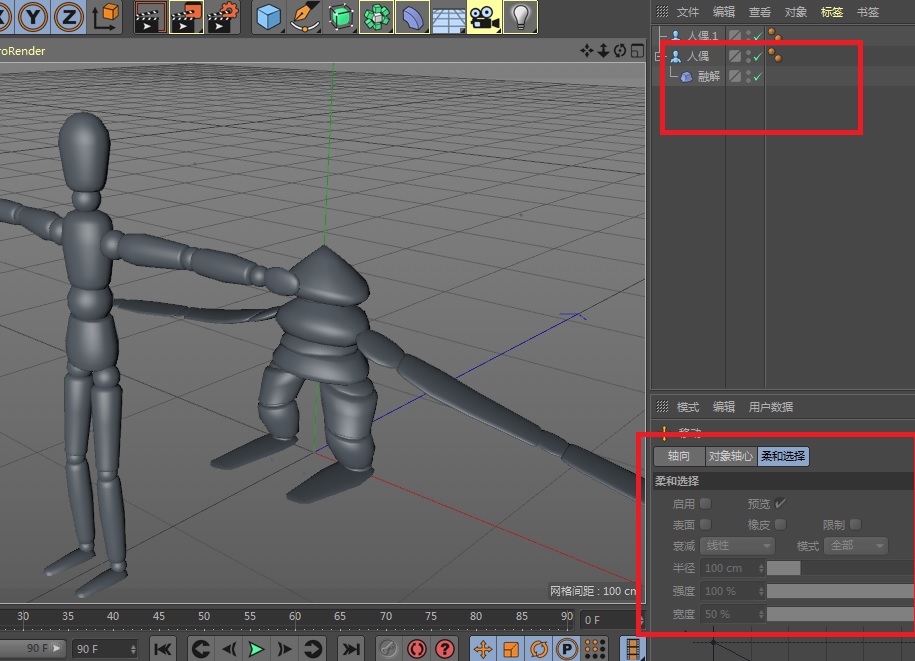Click the viewport zoom camera icon
This screenshot has width=915, height=661.
click(603, 51)
